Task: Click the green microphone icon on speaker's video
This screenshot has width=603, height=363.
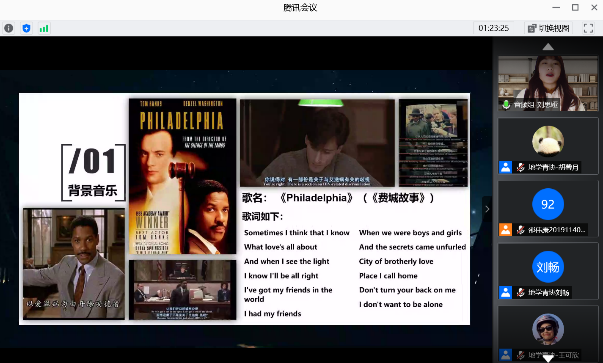Action: 506,105
